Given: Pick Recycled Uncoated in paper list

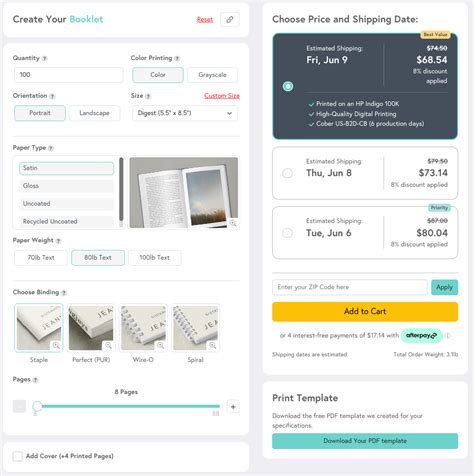Looking at the screenshot, I should pos(66,221).
